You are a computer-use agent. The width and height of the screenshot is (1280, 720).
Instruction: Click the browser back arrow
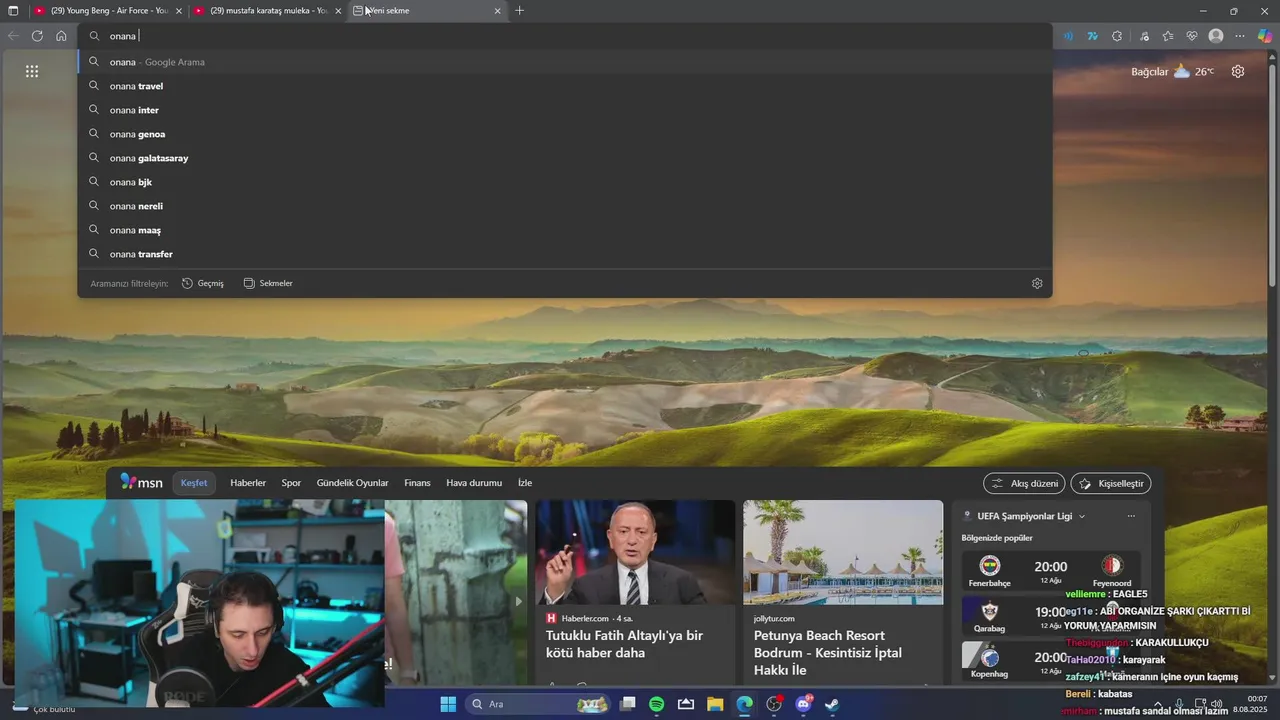pos(13,36)
